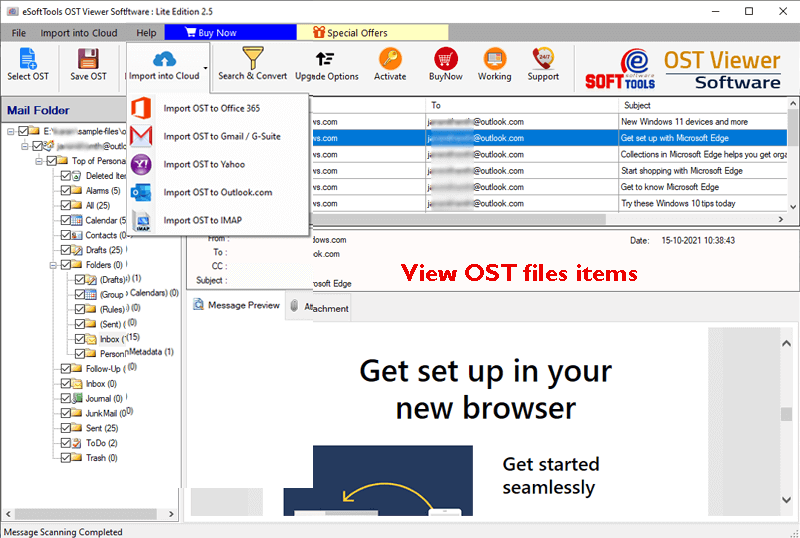Click the To column header
Screen dimensions: 800x538
click(522, 106)
